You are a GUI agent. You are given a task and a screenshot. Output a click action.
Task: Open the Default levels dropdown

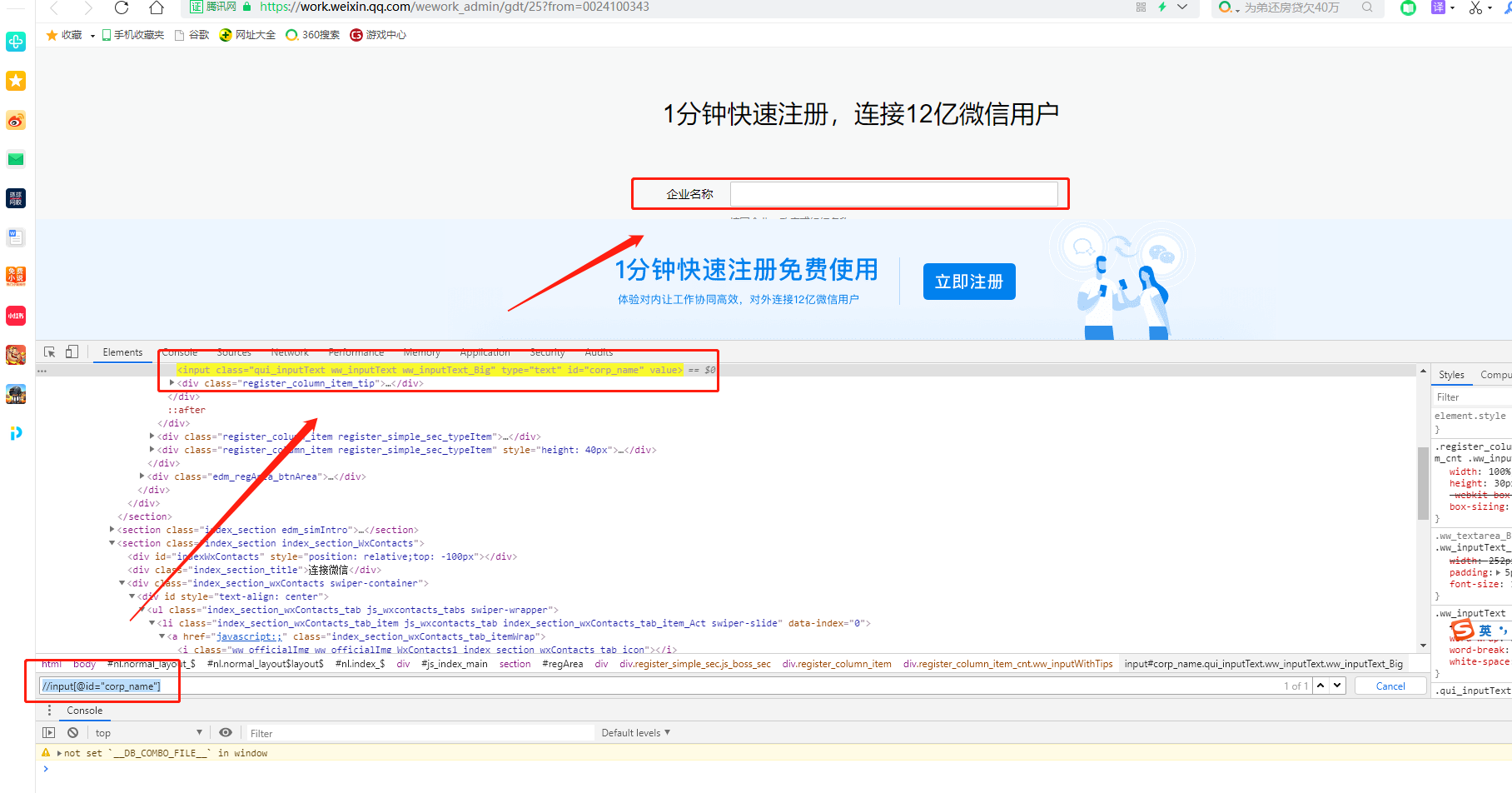[635, 731]
